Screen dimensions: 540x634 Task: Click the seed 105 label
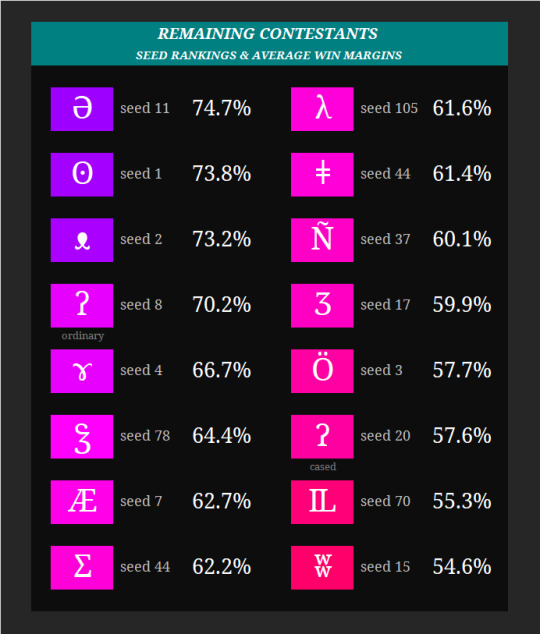pos(389,108)
